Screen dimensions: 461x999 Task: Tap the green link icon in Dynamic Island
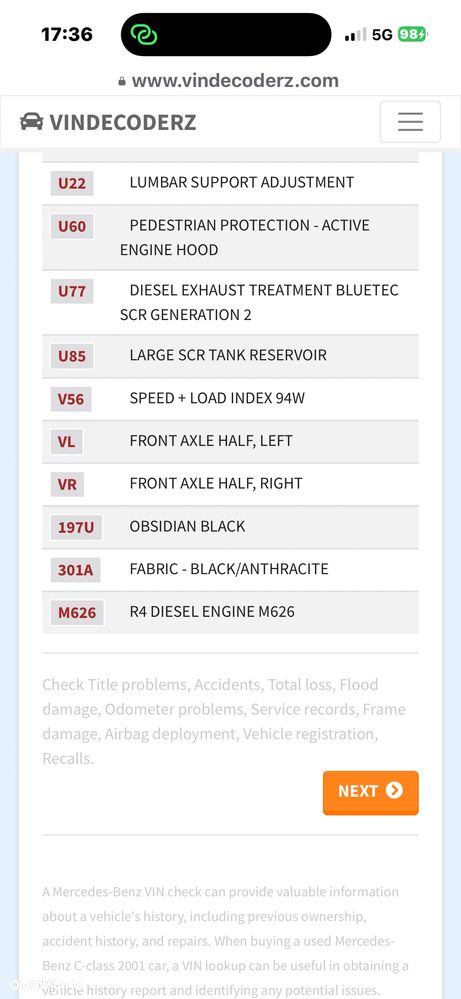point(144,34)
